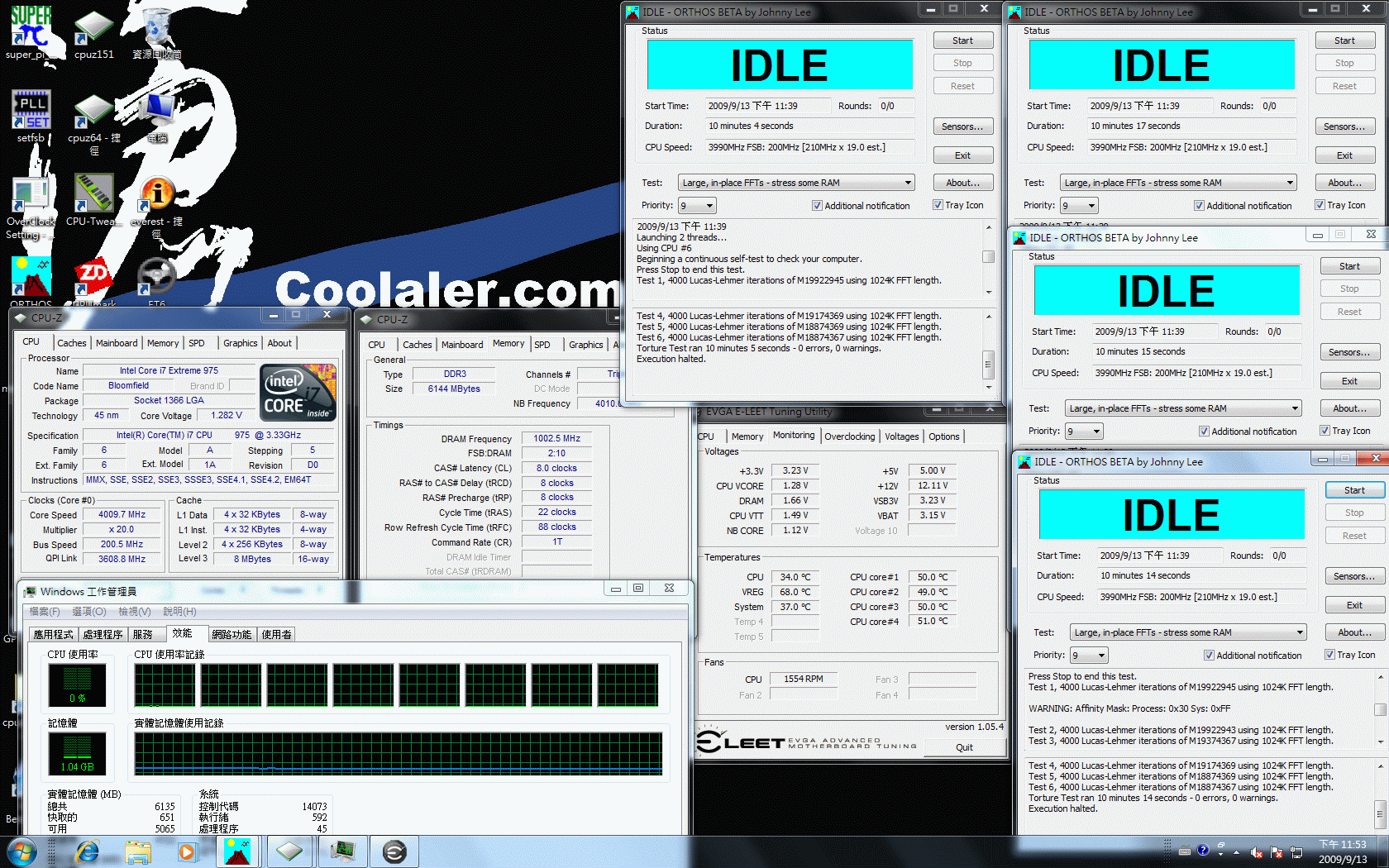
Task: Open Test dropdown in bottom-right ORTHOS window
Action: point(1188,632)
